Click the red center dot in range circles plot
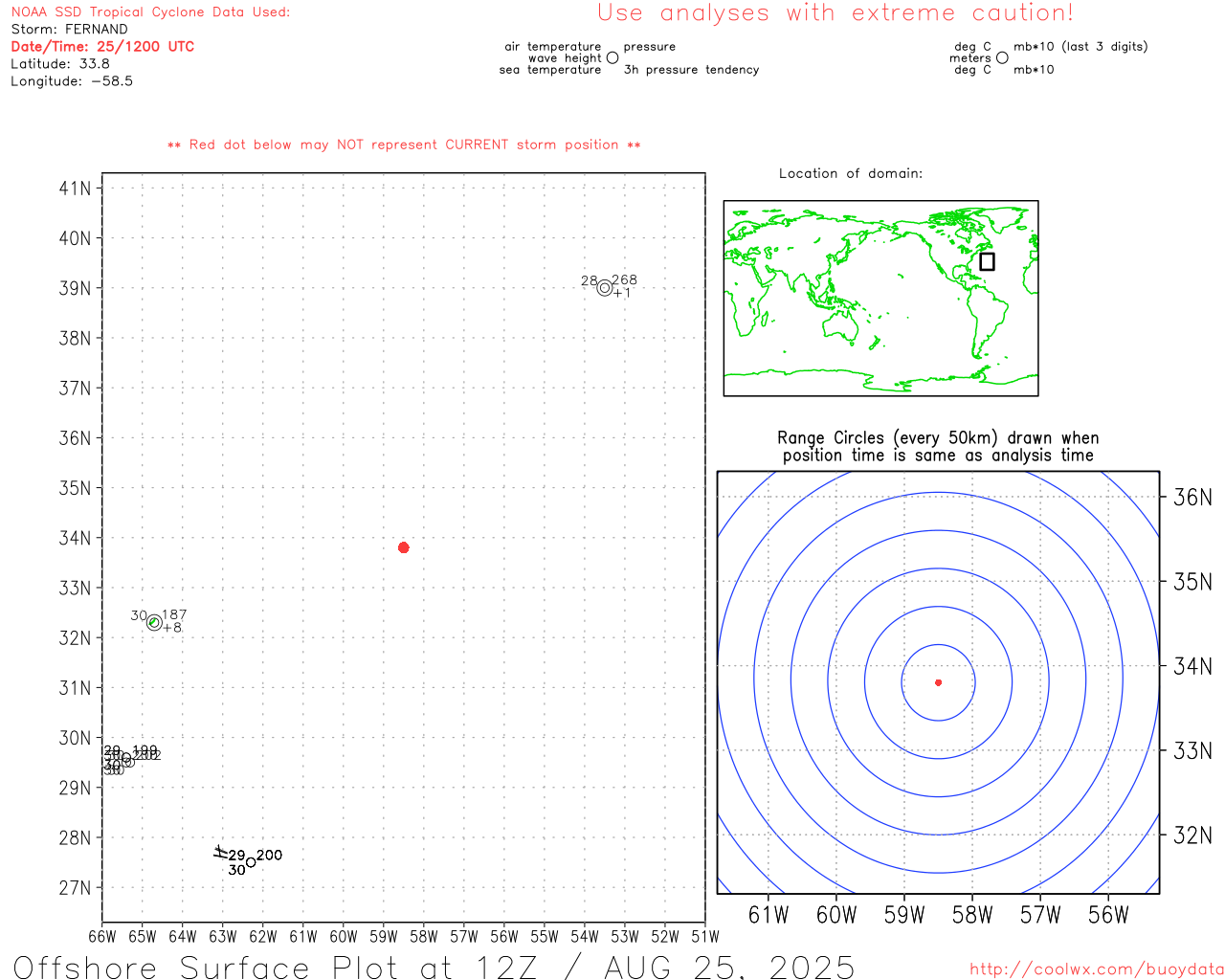Viewport: 1225px width, 980px height. pyautogui.click(x=938, y=682)
